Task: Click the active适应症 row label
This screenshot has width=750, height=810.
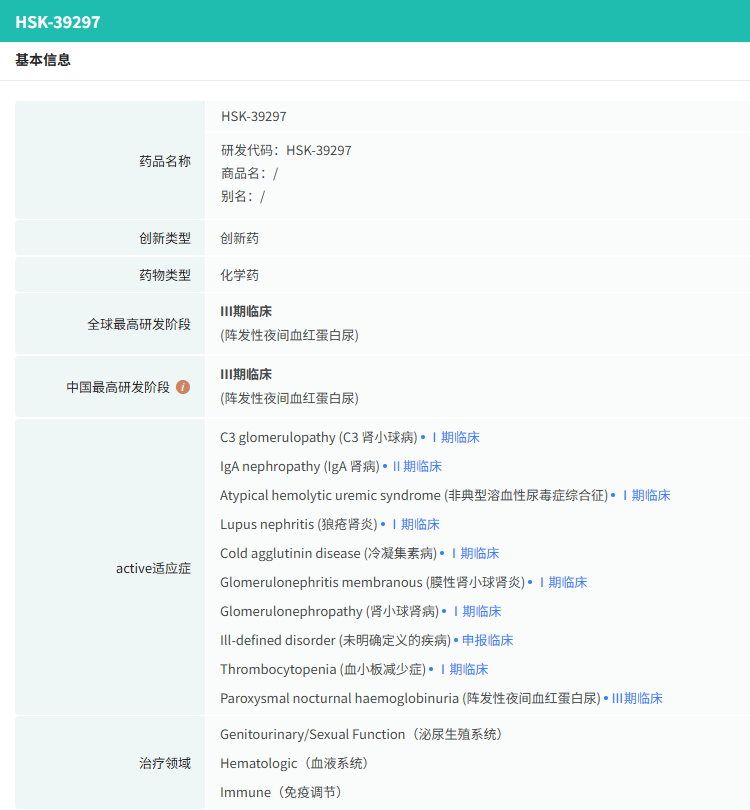Action: [x=153, y=568]
